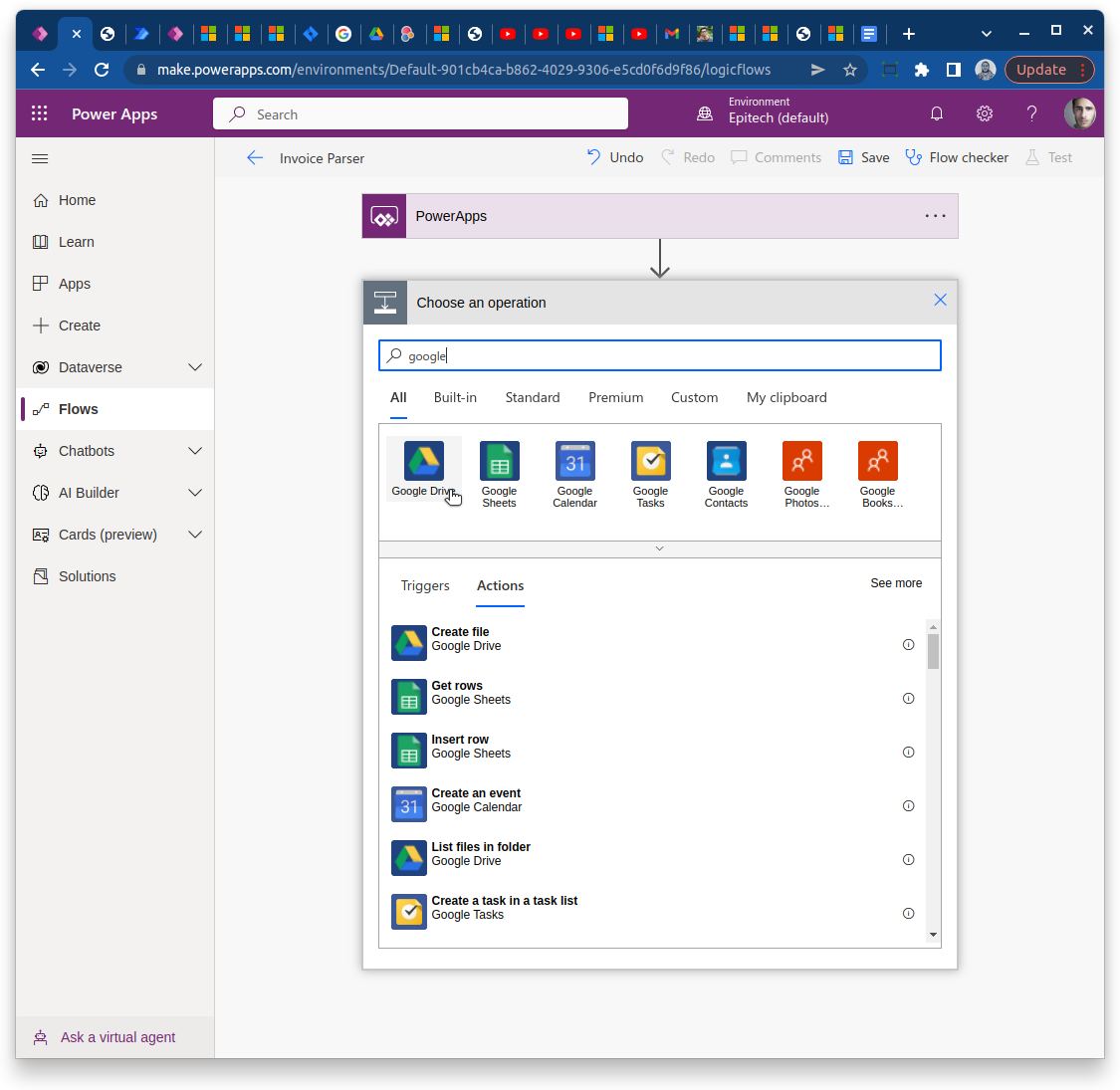Show info for Create an event action
The height and width of the screenshot is (1090, 1120).
(x=908, y=805)
